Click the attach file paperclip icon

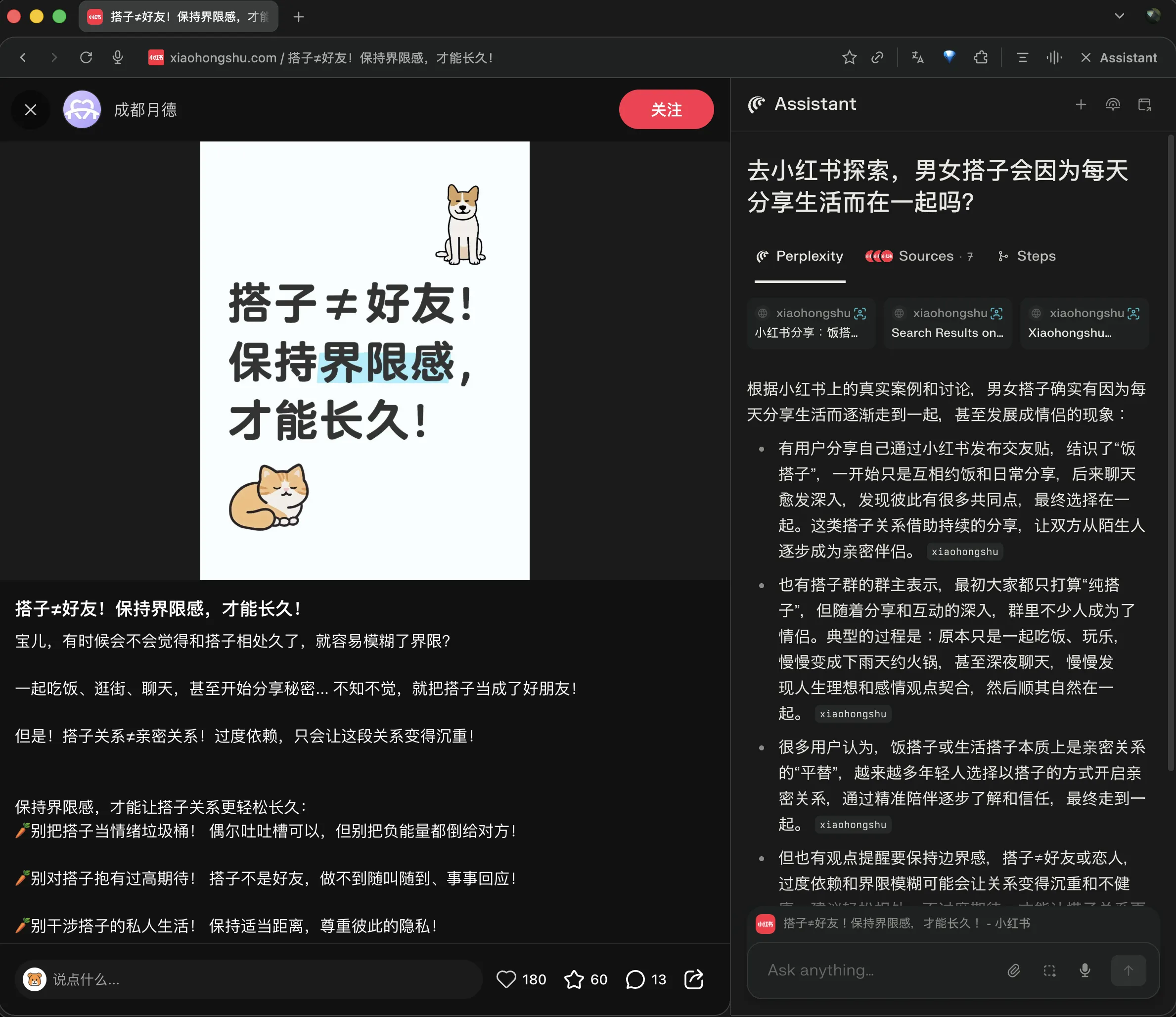coord(1014,971)
